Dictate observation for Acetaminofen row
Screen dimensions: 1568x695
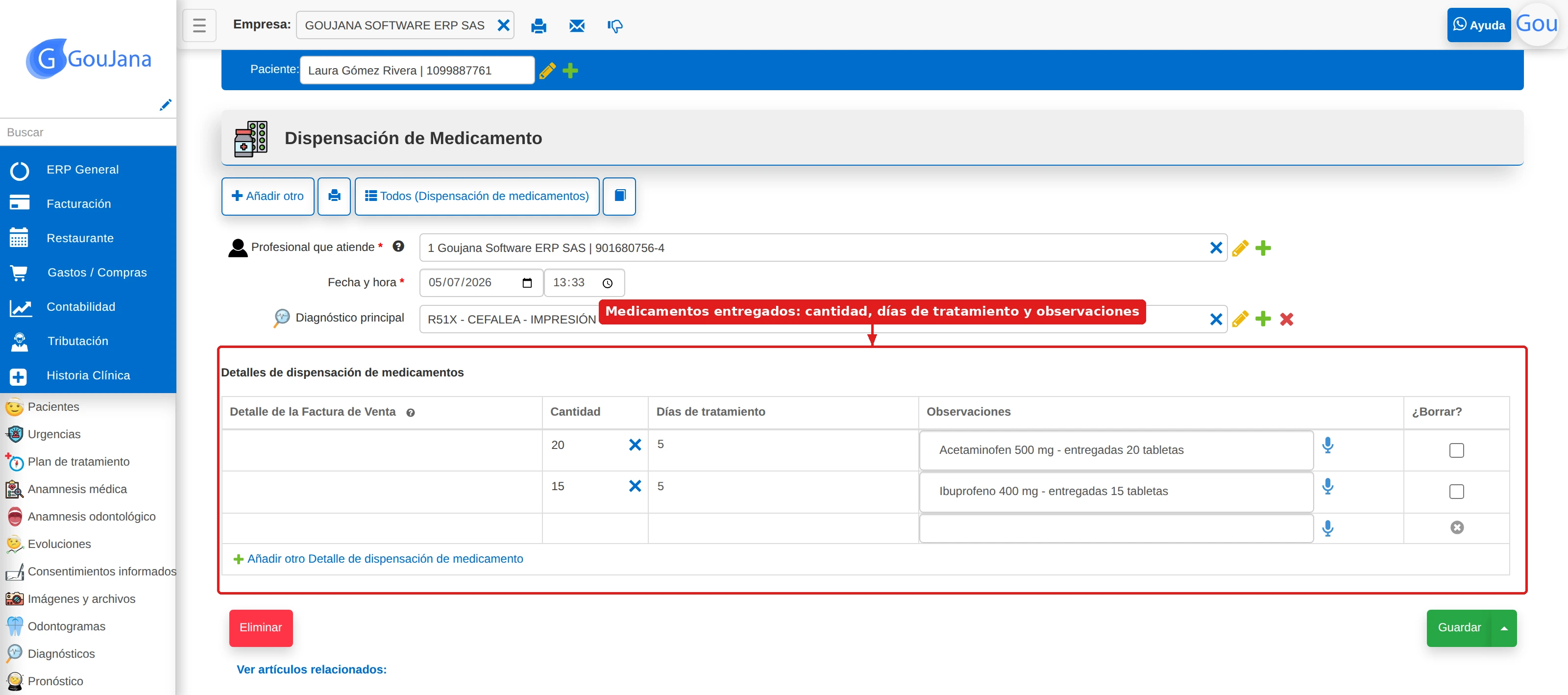(x=1327, y=445)
